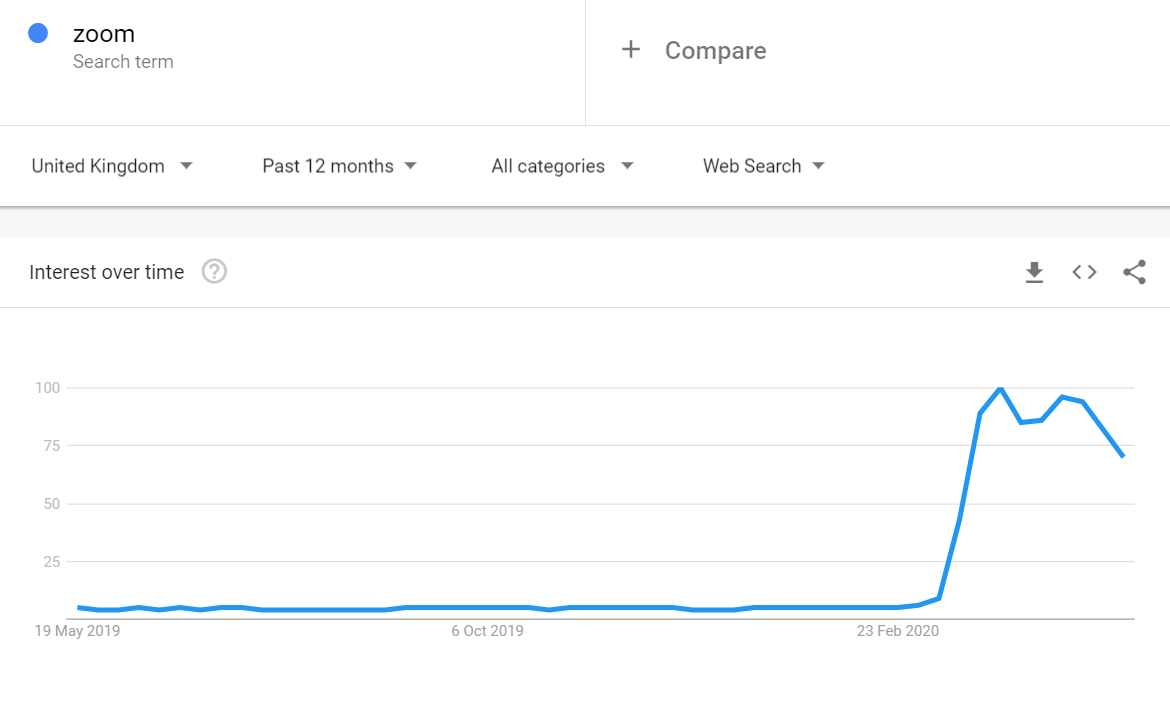Viewport: 1170px width, 727px height.
Task: Select the 23 Feb 2020 axis label
Action: (x=898, y=631)
